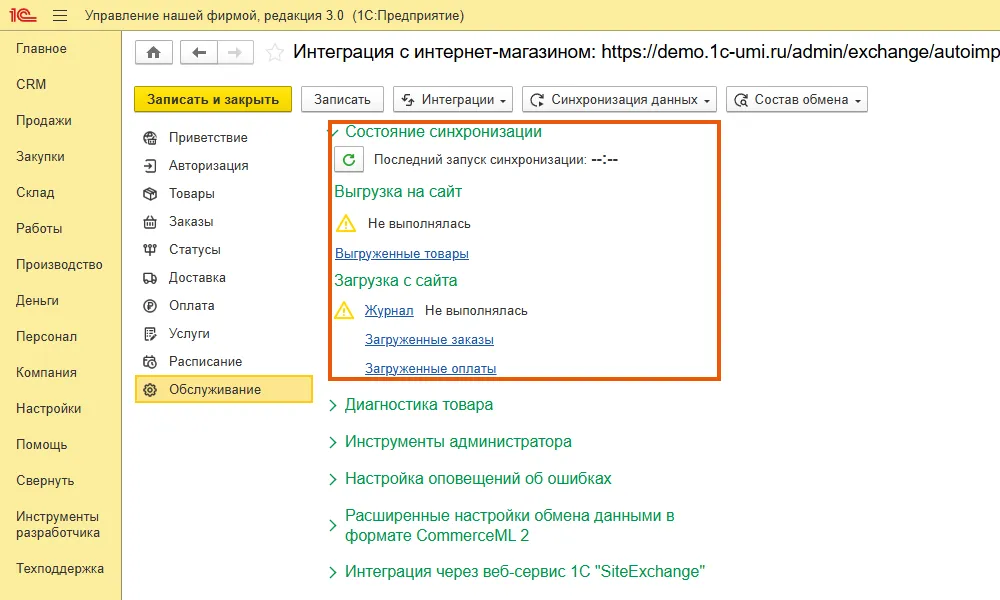Expand the Инструменты администратора section
The height and width of the screenshot is (600, 1000).
coord(333,443)
